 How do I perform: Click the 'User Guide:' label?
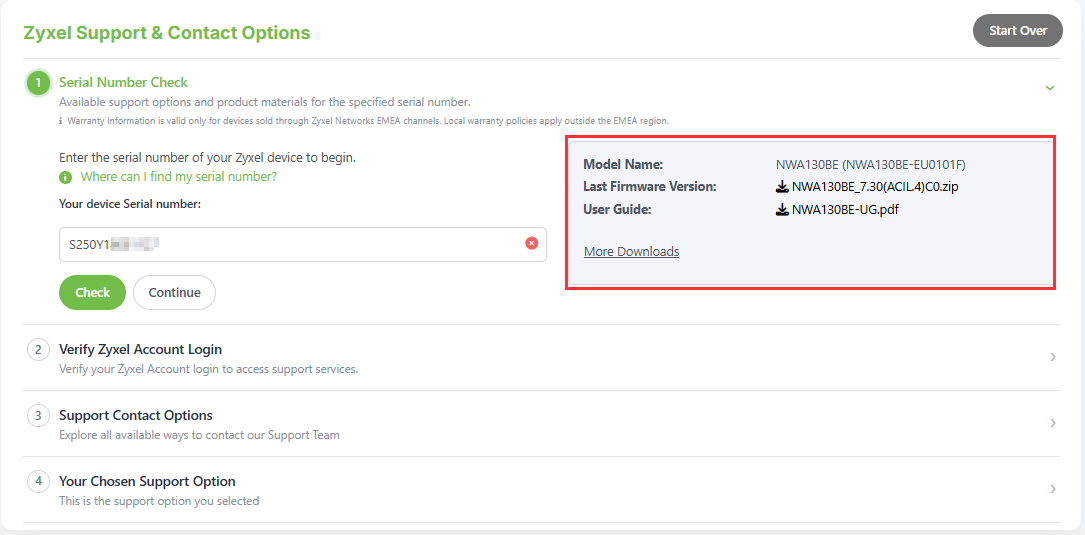click(x=618, y=209)
